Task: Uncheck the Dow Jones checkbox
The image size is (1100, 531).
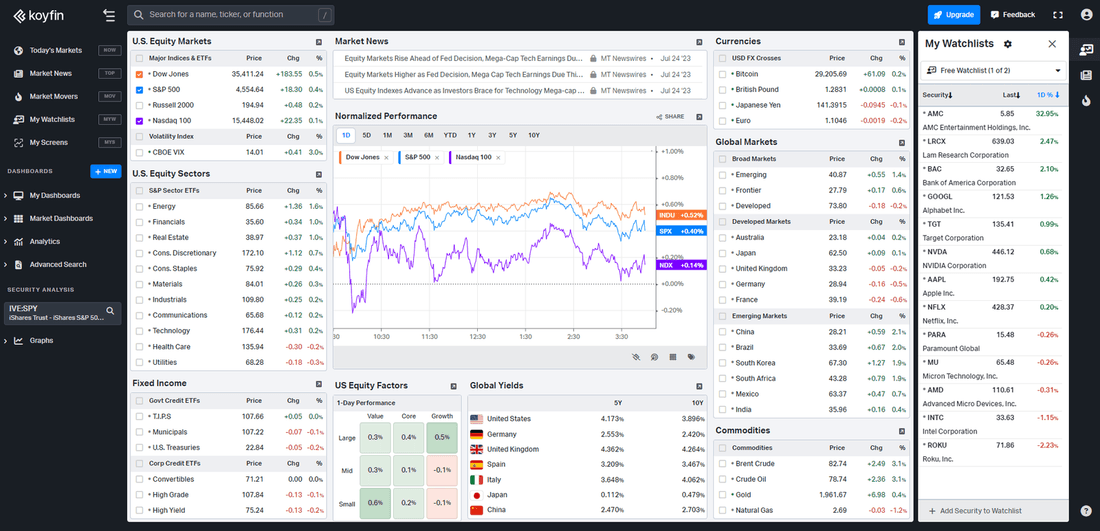Action: click(x=140, y=74)
